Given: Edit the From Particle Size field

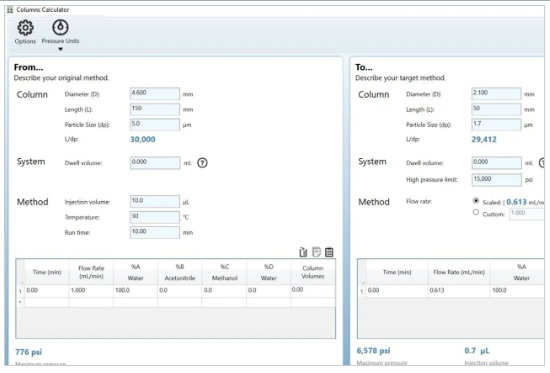Looking at the screenshot, I should click(155, 125).
